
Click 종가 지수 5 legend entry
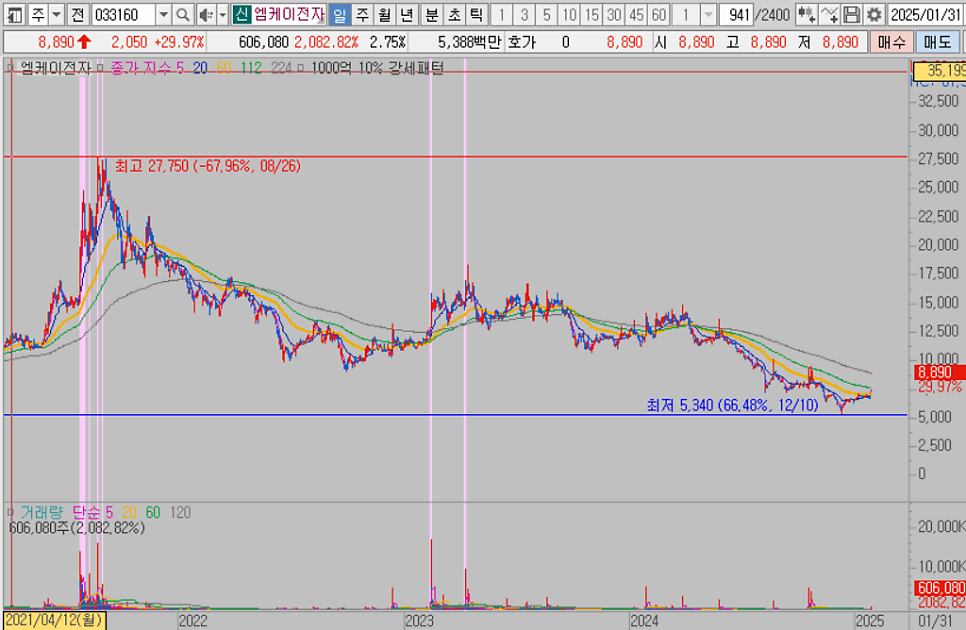pyautogui.click(x=147, y=67)
